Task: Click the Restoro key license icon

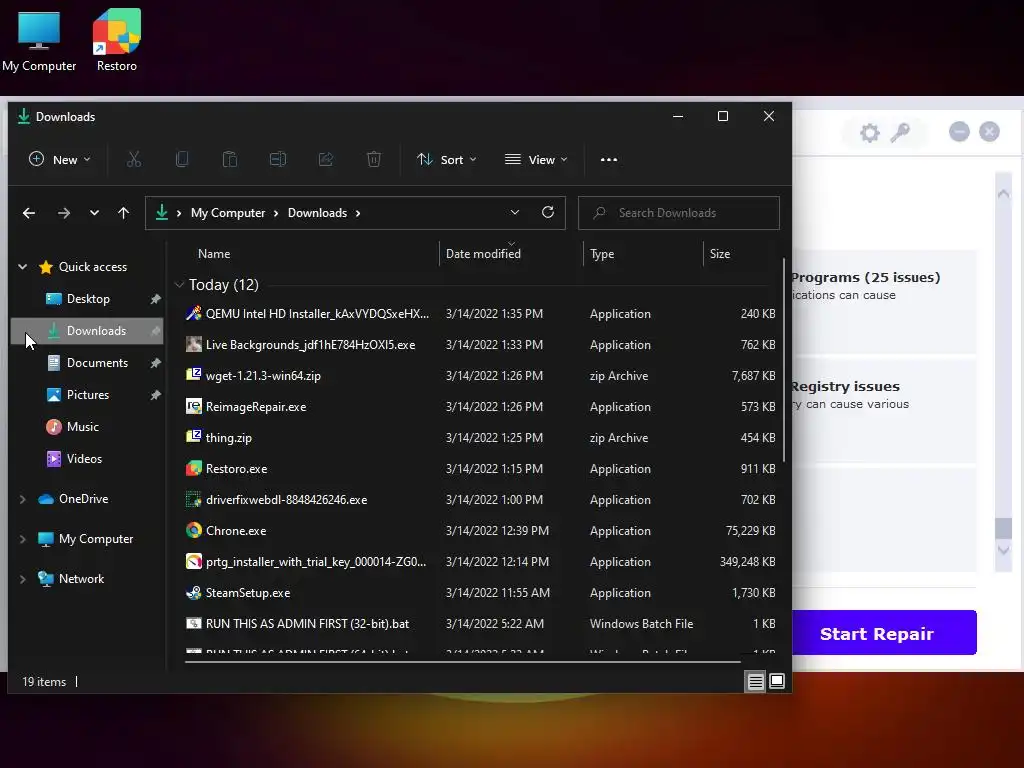Action: [900, 133]
